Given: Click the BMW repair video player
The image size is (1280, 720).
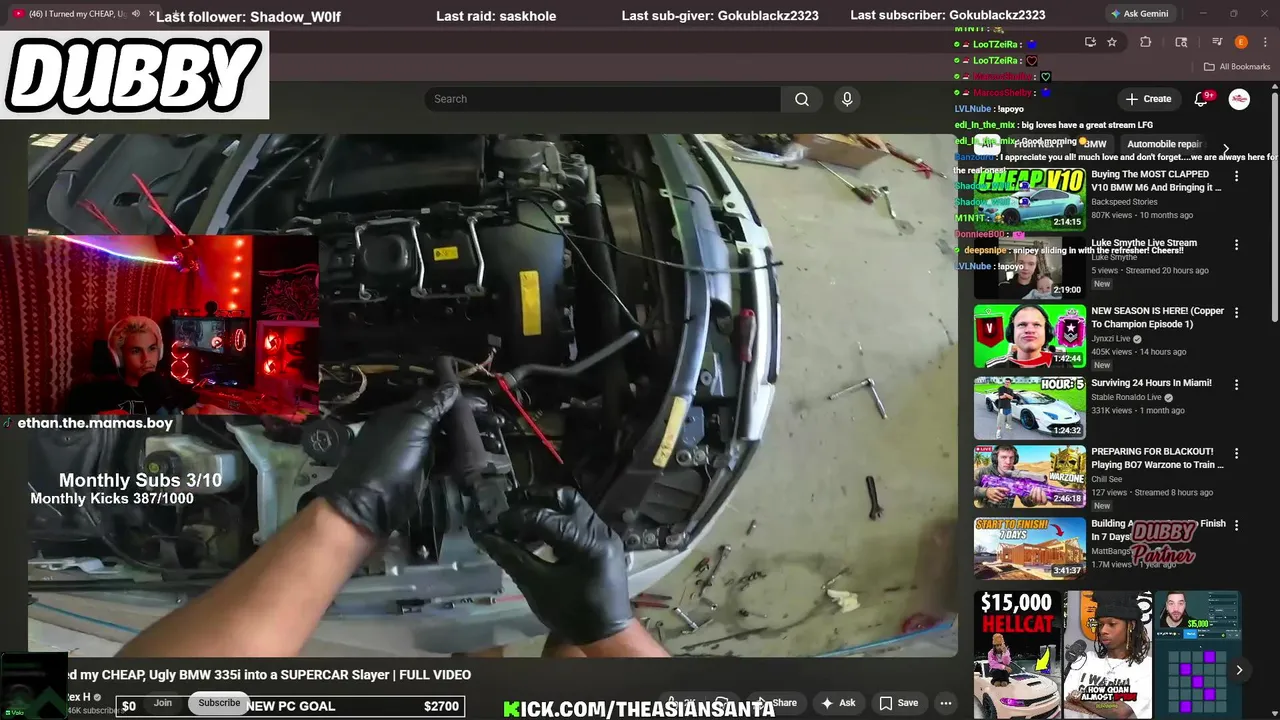Looking at the screenshot, I should [x=492, y=395].
